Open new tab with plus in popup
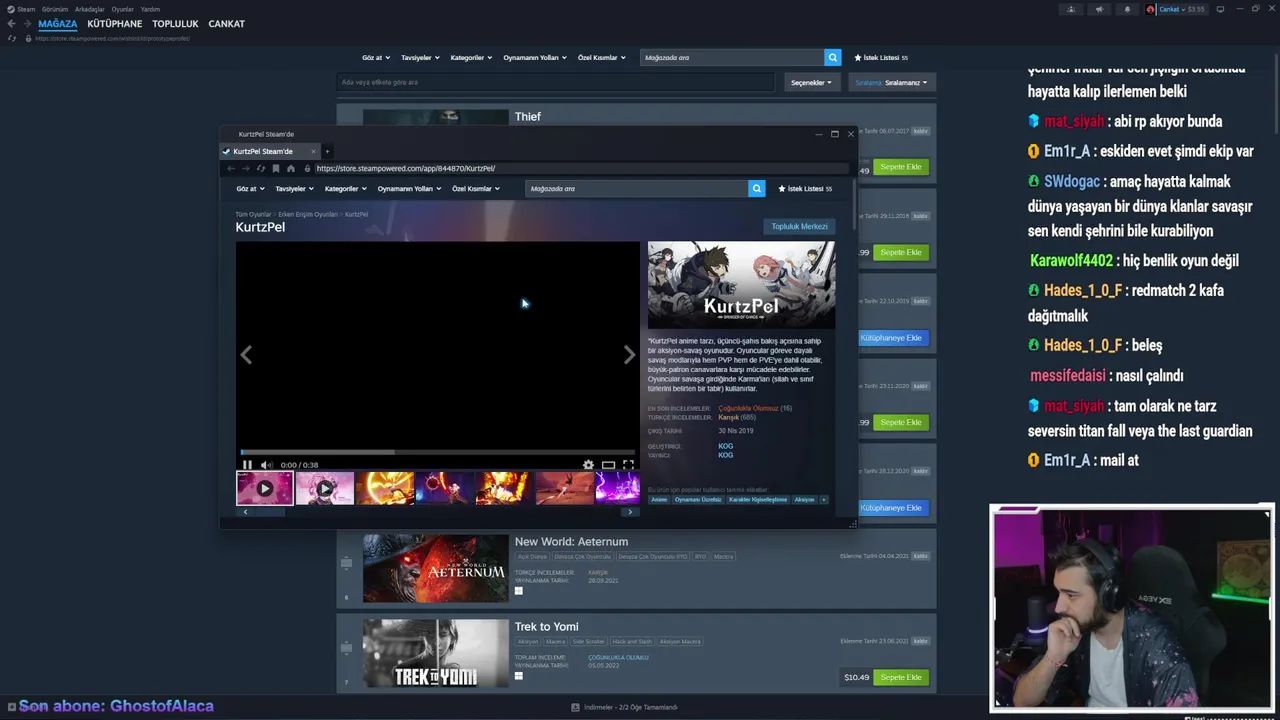1280x720 pixels. click(327, 151)
